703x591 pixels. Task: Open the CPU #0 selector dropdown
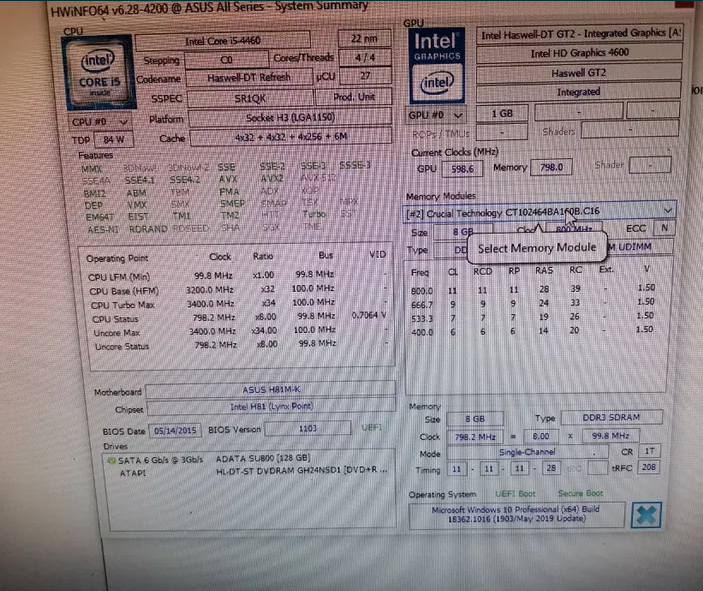pyautogui.click(x=95, y=121)
